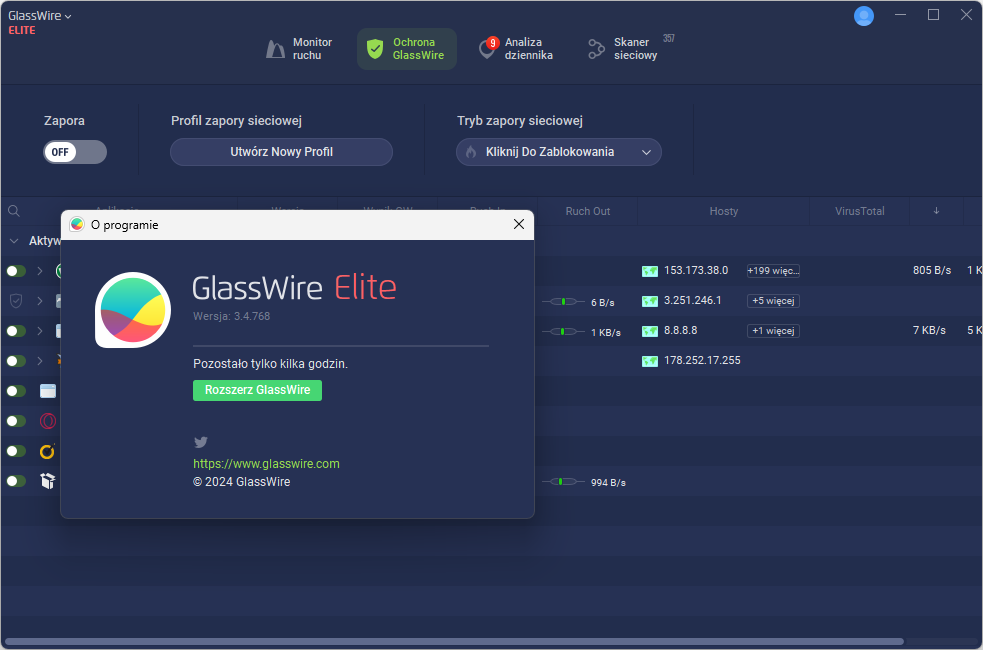Viewport: 983px width, 650px height.
Task: Switch to the Ochrona GlassWire tab
Action: pos(406,49)
